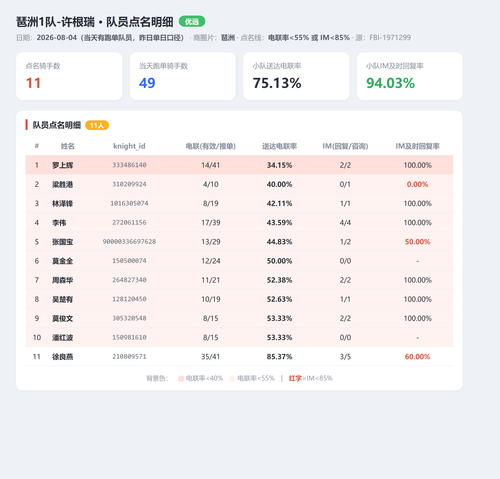Click the 点名骑手数 card showing 11
This screenshot has width=500, height=479.
pyautogui.click(x=69, y=76)
